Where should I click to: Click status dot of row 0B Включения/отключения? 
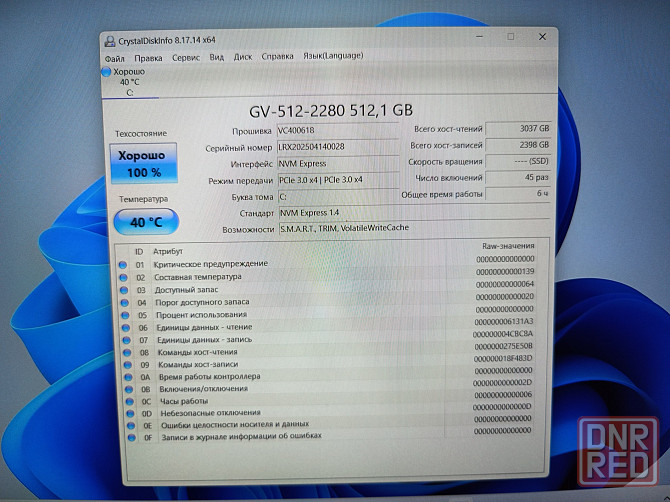coord(129,390)
